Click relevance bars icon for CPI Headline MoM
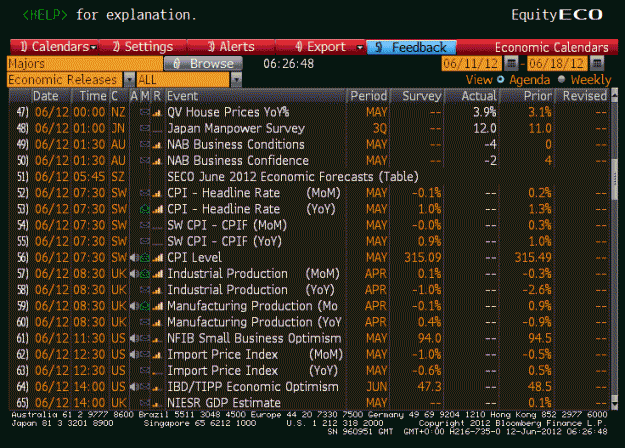This screenshot has width=625, height=448. click(157, 193)
